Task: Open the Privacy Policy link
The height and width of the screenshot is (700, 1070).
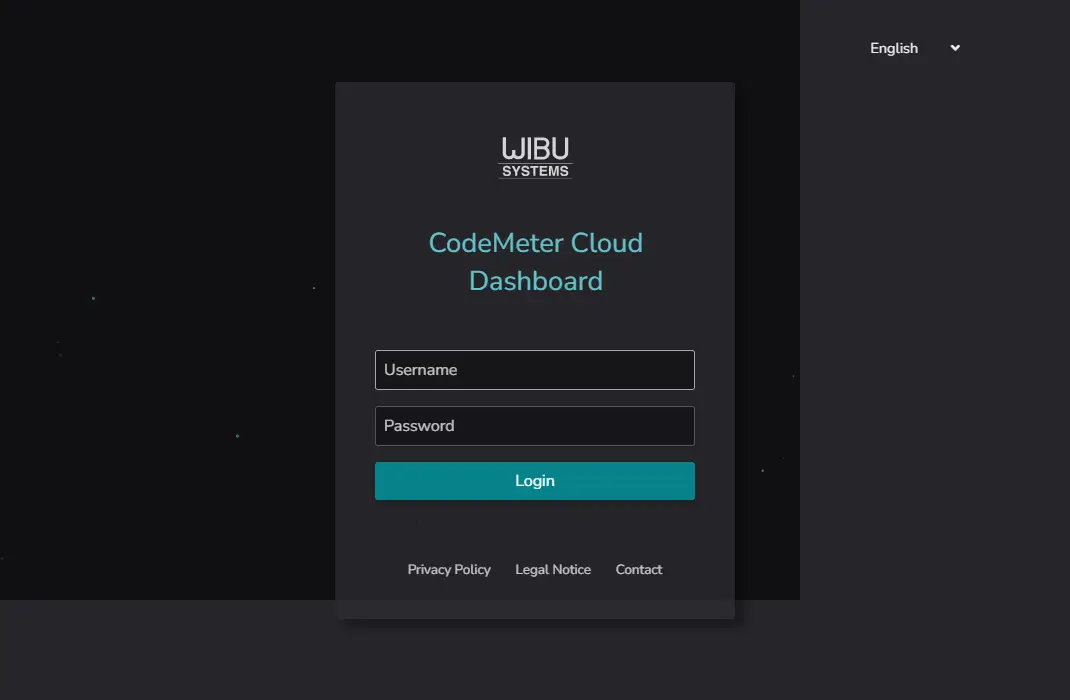Action: click(x=449, y=570)
